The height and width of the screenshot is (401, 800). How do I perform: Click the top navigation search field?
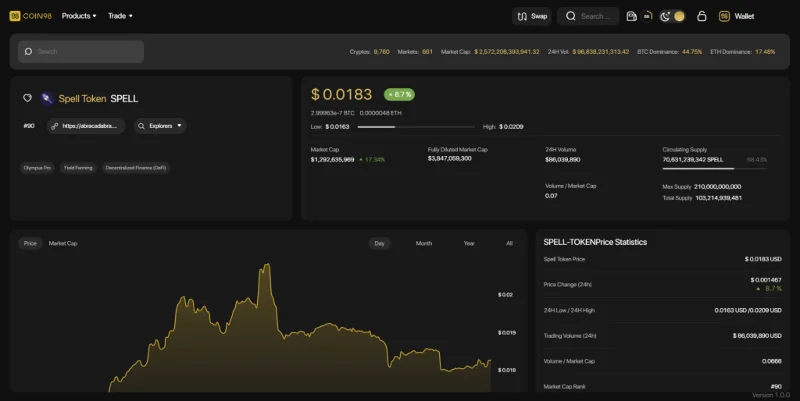pyautogui.click(x=588, y=16)
